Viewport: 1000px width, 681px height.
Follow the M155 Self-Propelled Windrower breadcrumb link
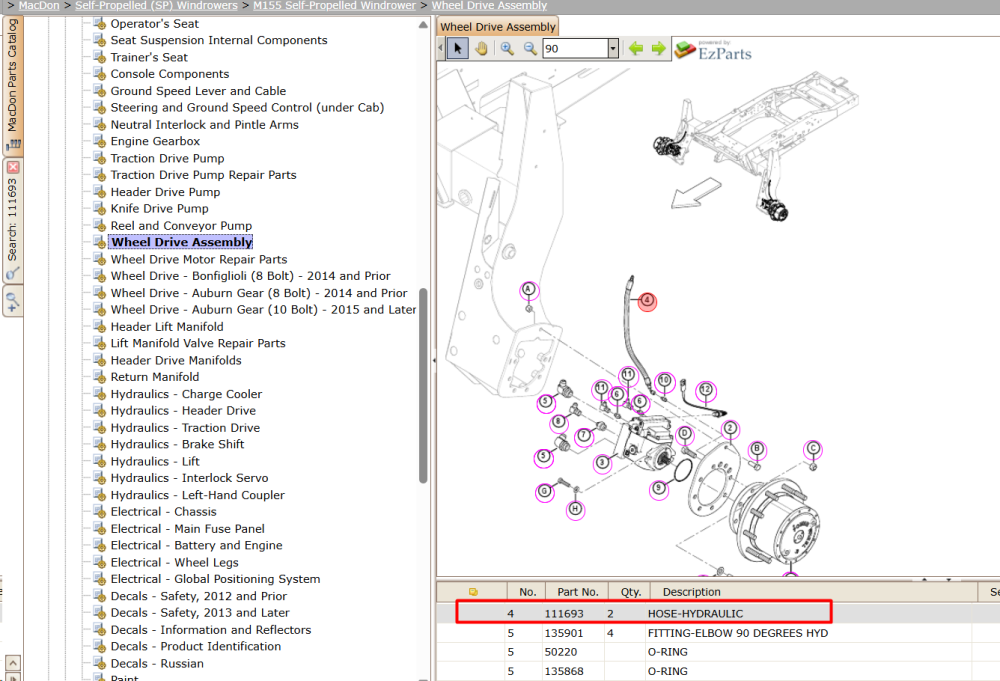[334, 6]
